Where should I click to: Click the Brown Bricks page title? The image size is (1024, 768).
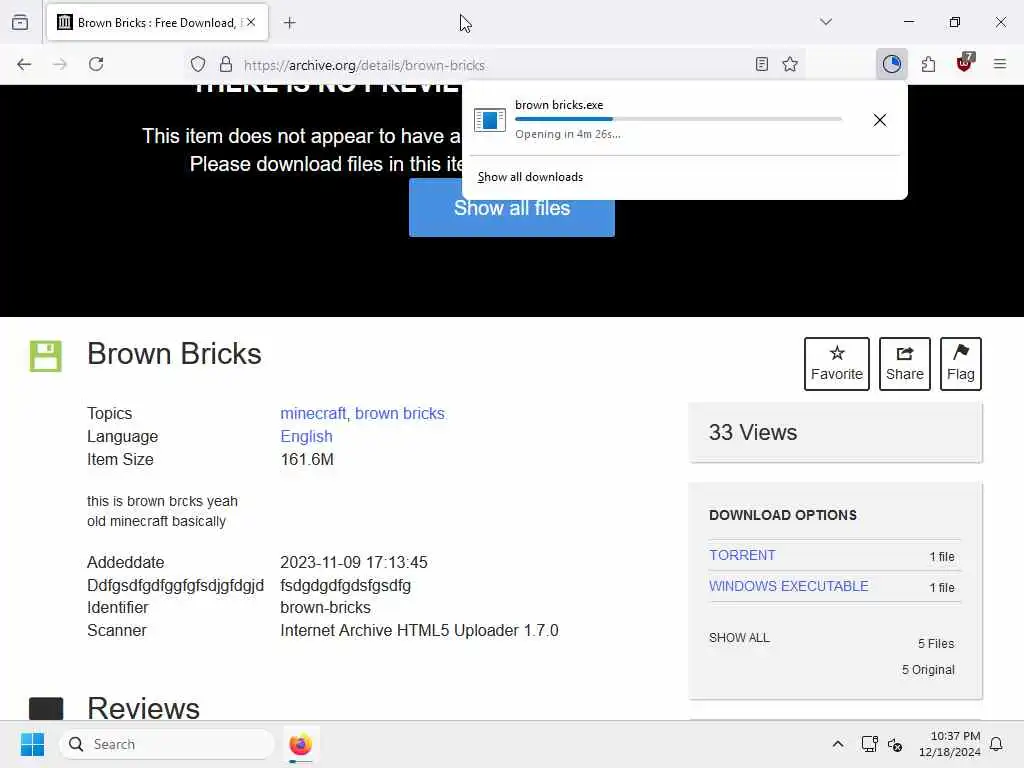(x=174, y=354)
